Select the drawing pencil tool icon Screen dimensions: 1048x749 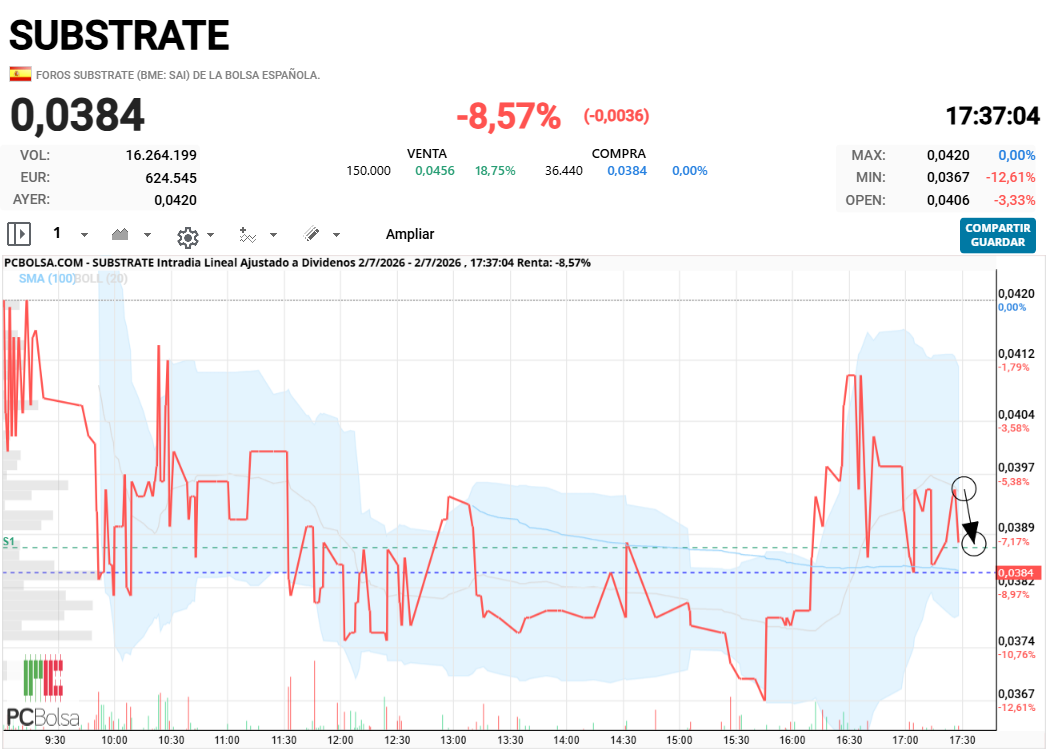311,234
